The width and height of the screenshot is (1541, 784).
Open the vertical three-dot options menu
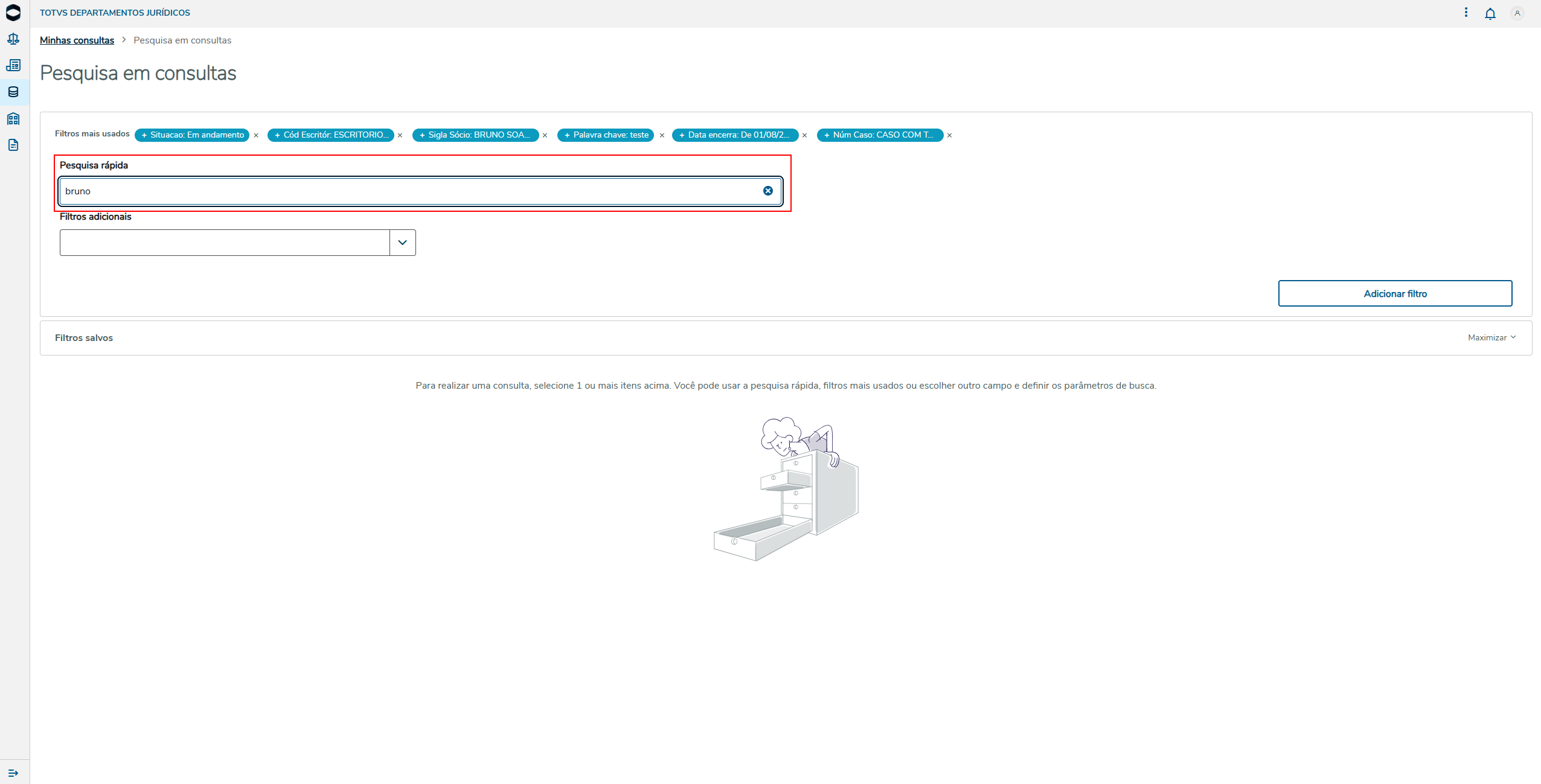(1466, 13)
